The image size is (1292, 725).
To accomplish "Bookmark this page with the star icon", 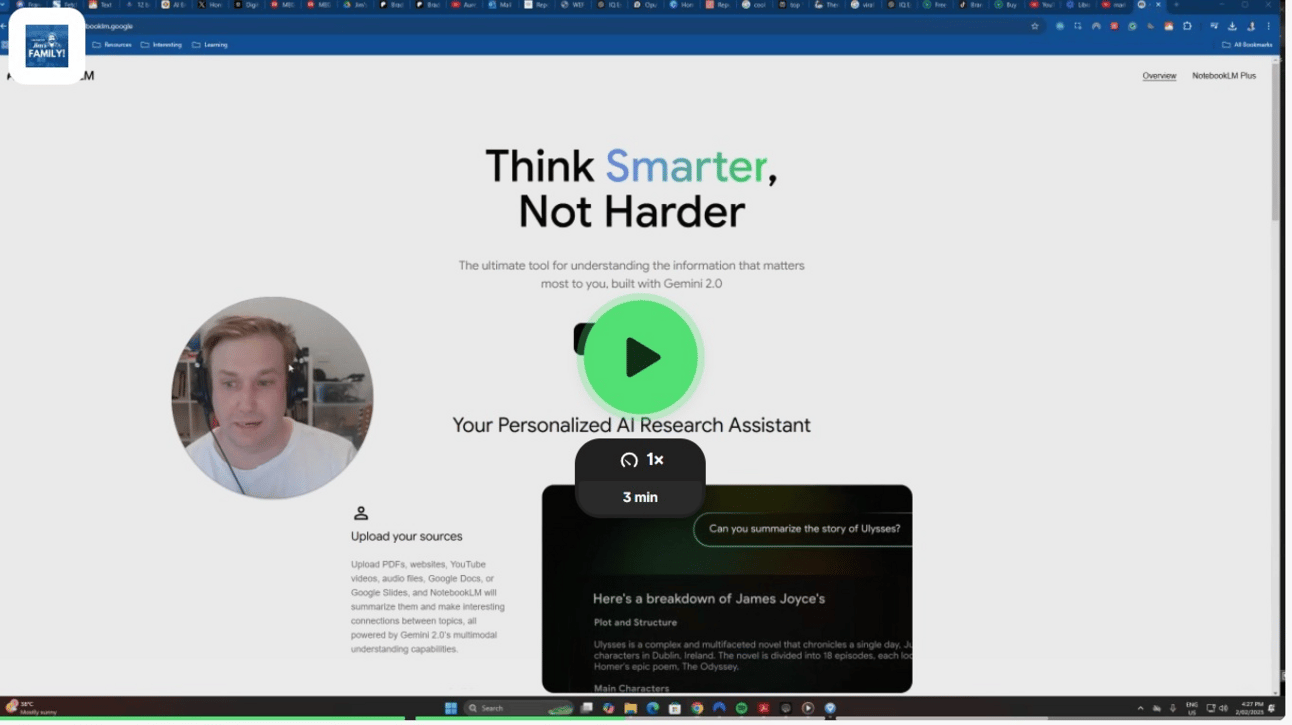I will (x=1035, y=26).
